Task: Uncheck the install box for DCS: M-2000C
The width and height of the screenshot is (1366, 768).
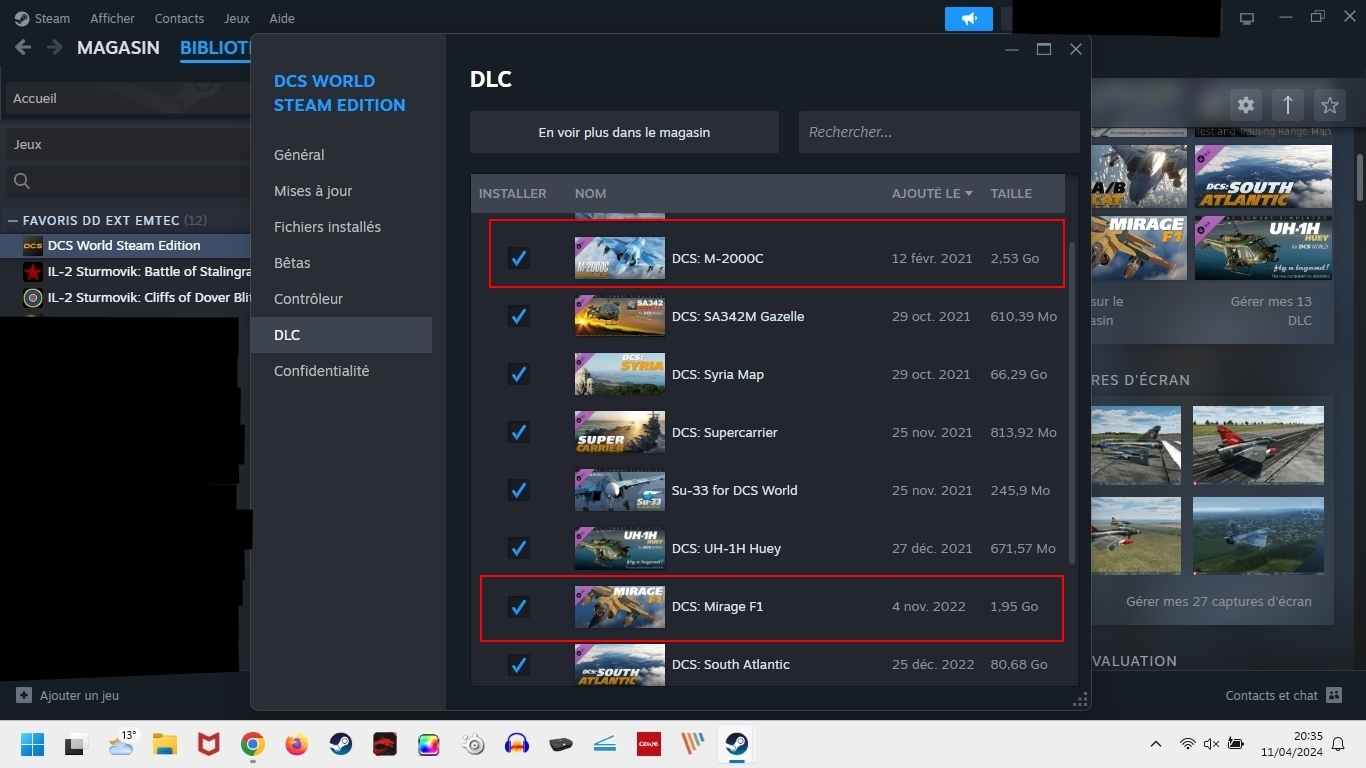Action: (x=518, y=258)
